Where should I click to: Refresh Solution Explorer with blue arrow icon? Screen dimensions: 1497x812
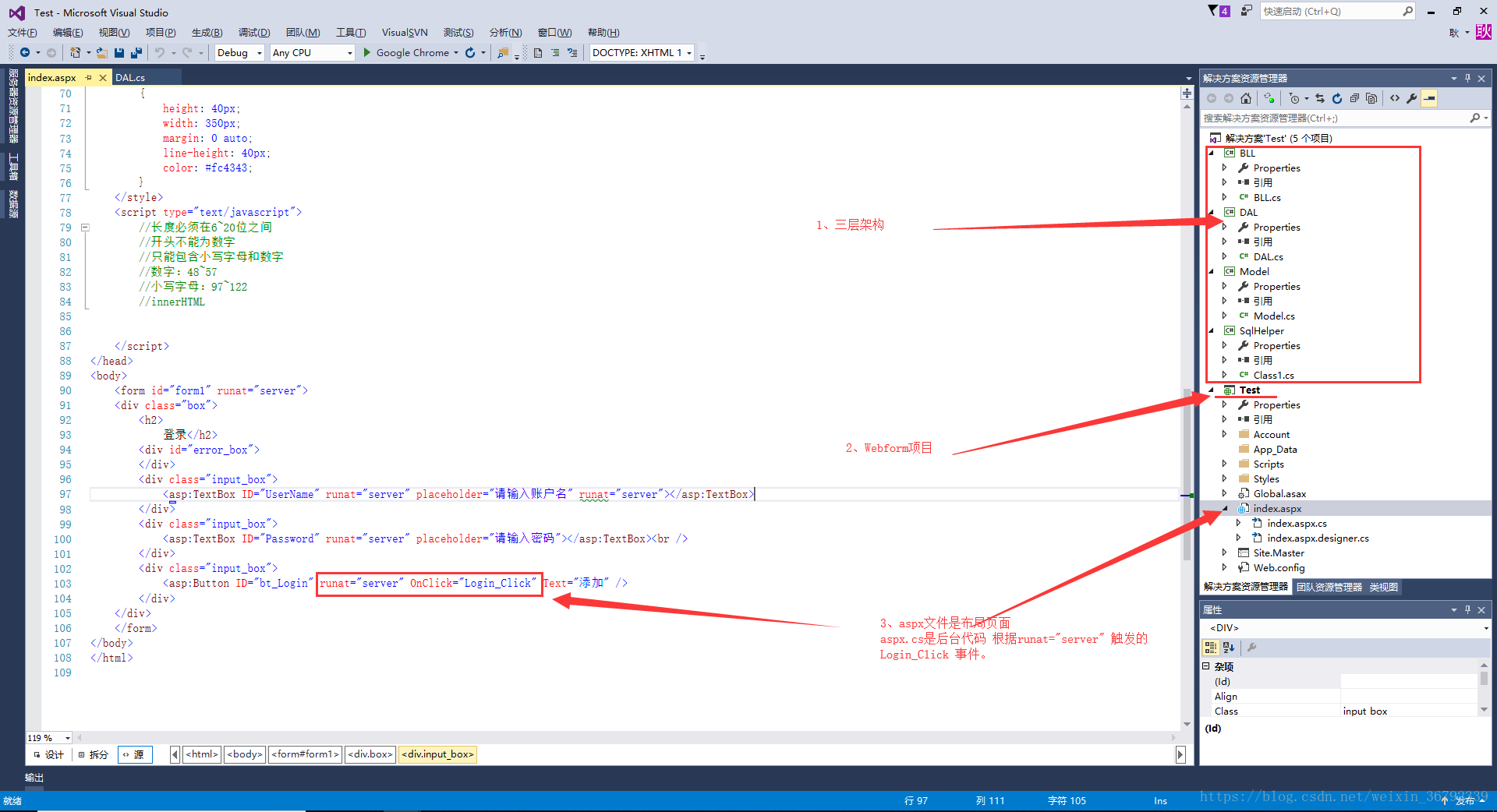point(1337,98)
